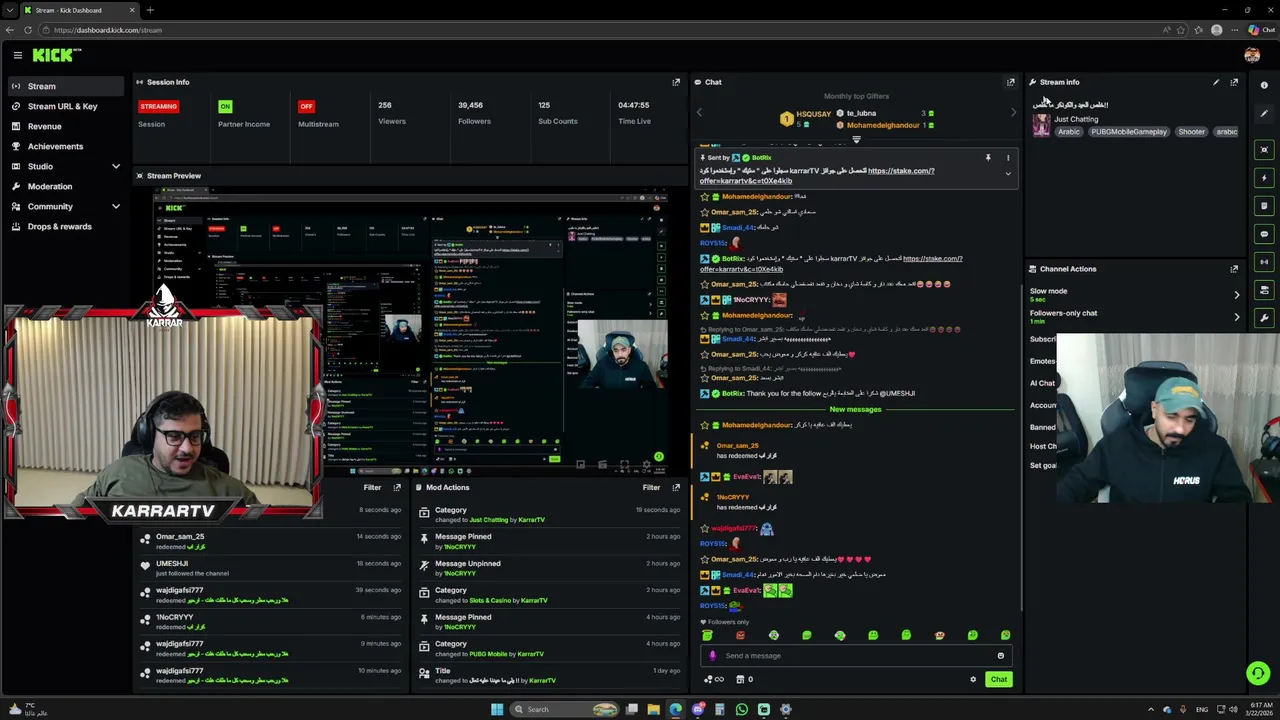The width and height of the screenshot is (1280, 720).
Task: Pop out the Session Info panel
Action: point(676,82)
